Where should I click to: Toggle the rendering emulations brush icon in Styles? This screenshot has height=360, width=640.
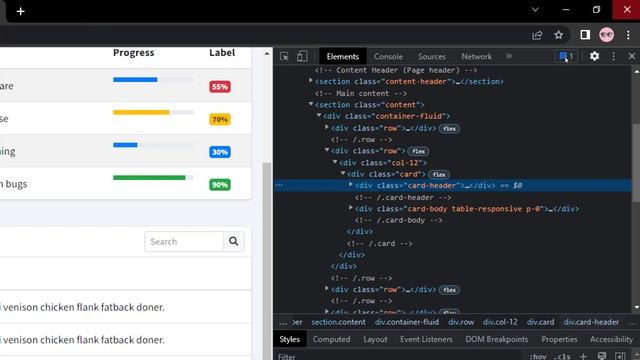pos(602,356)
